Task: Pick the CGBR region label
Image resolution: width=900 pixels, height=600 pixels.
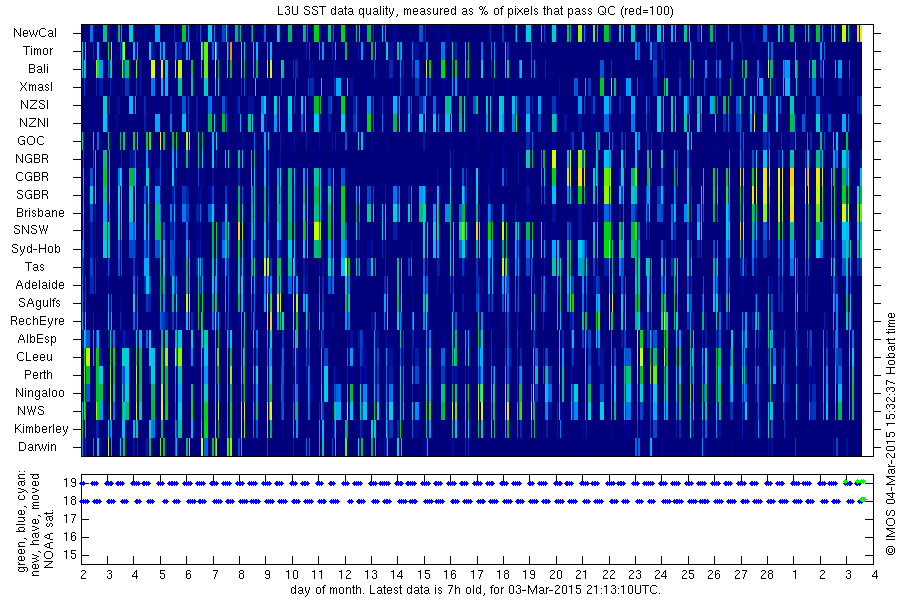Action: click(32, 176)
